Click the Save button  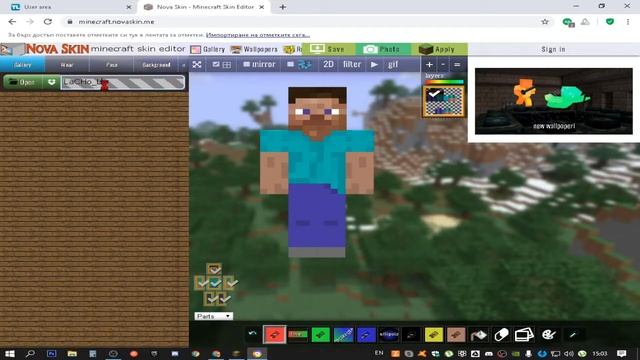pos(328,49)
